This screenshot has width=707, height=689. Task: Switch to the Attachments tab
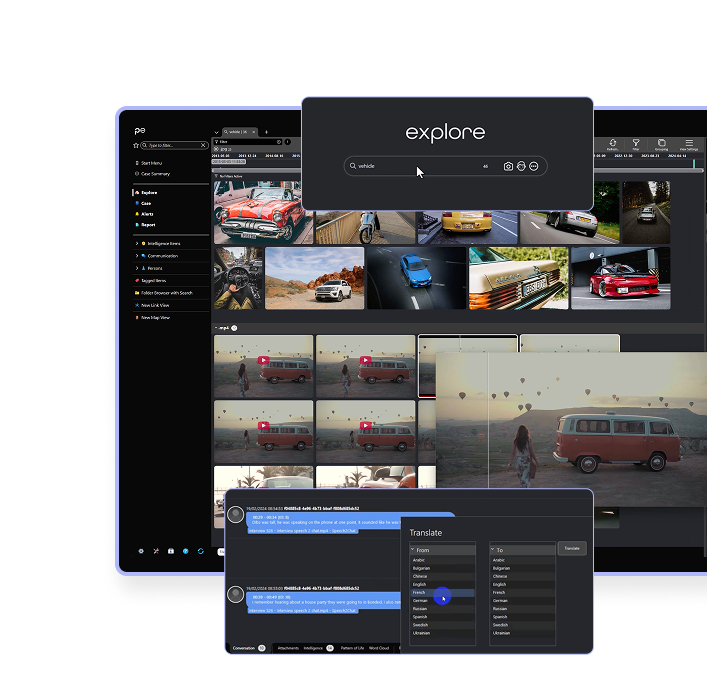click(x=287, y=648)
